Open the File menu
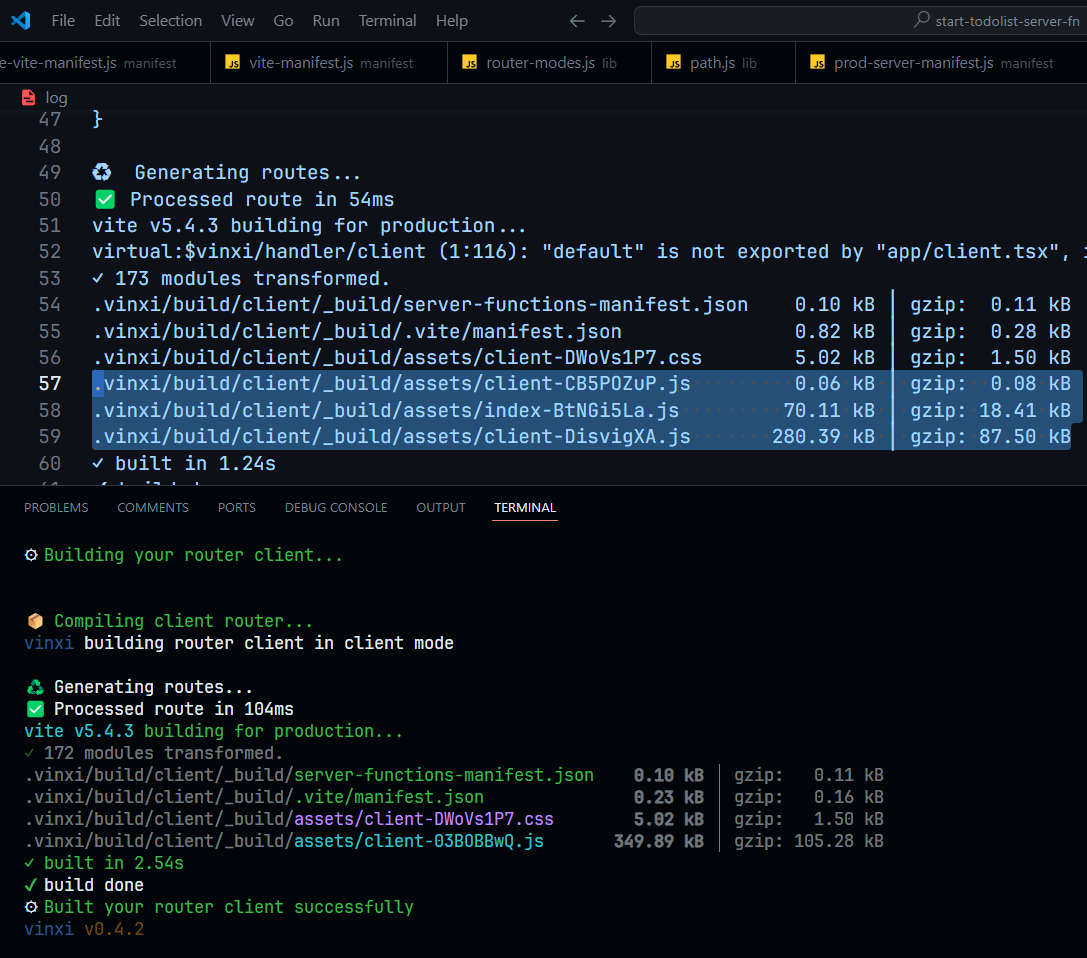 coord(63,21)
